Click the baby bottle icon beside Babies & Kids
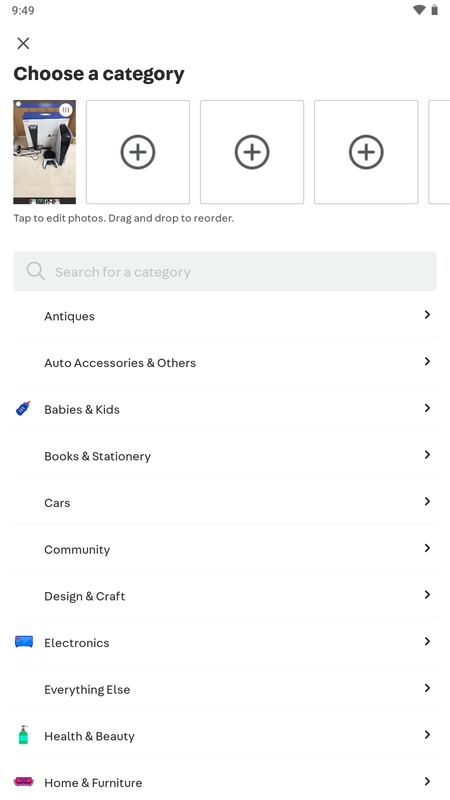 click(x=23, y=409)
